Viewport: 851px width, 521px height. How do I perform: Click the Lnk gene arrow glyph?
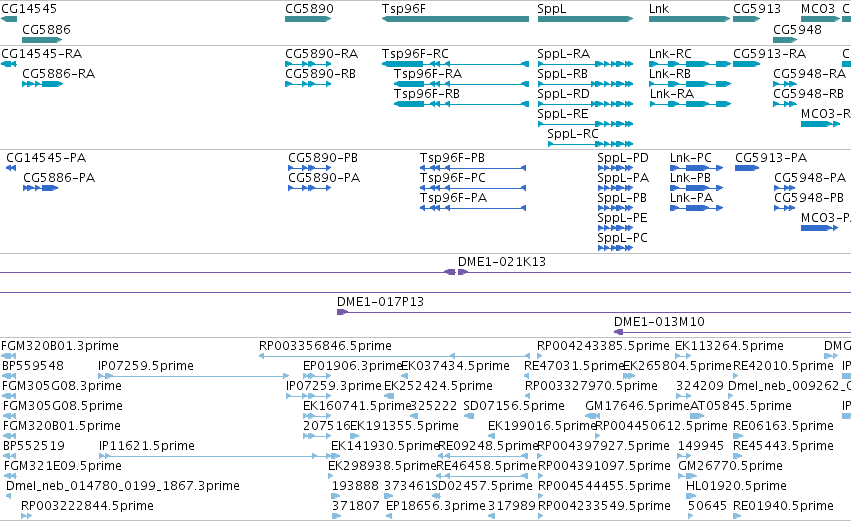(689, 19)
